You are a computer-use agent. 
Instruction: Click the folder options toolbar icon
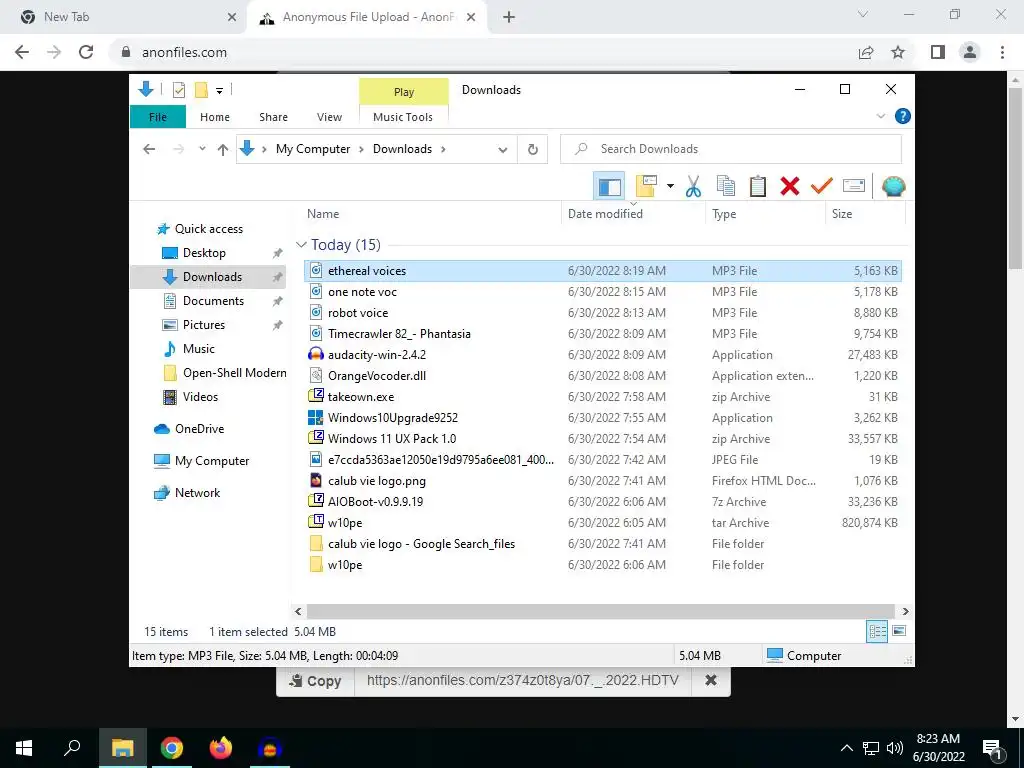pyautogui.click(x=646, y=186)
